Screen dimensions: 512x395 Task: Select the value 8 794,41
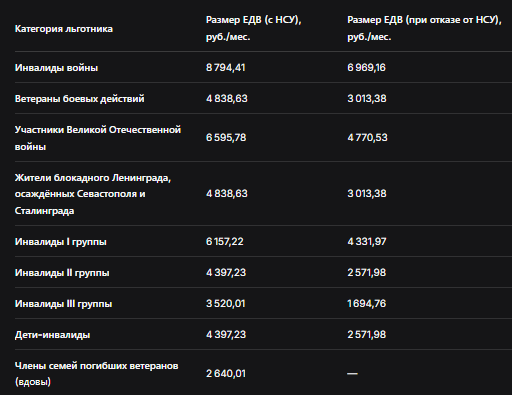click(x=226, y=68)
